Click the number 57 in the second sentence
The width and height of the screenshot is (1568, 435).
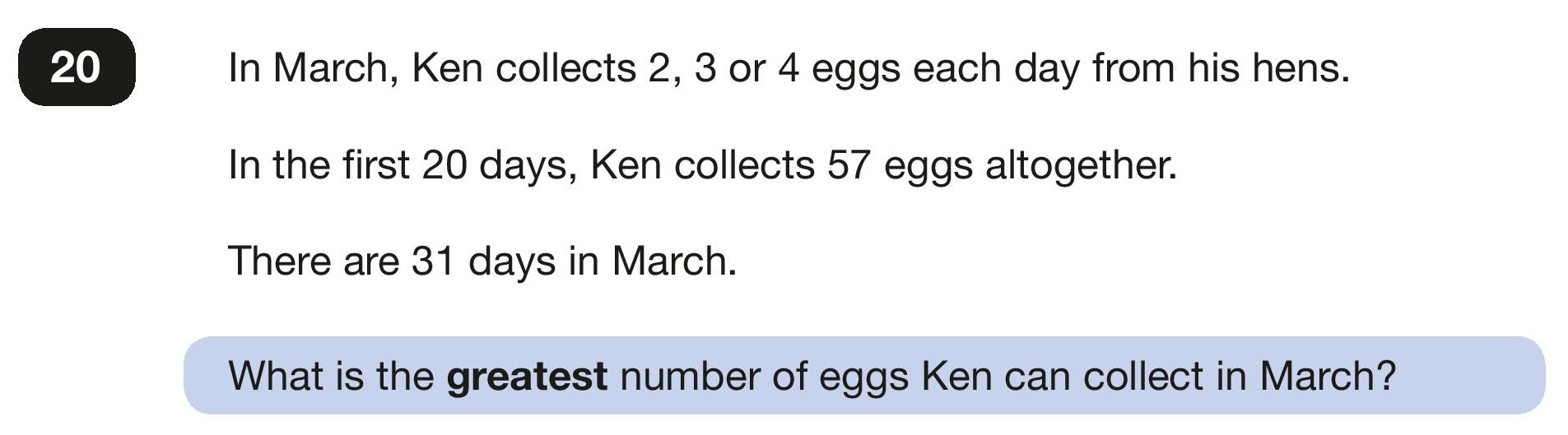pyautogui.click(x=849, y=164)
